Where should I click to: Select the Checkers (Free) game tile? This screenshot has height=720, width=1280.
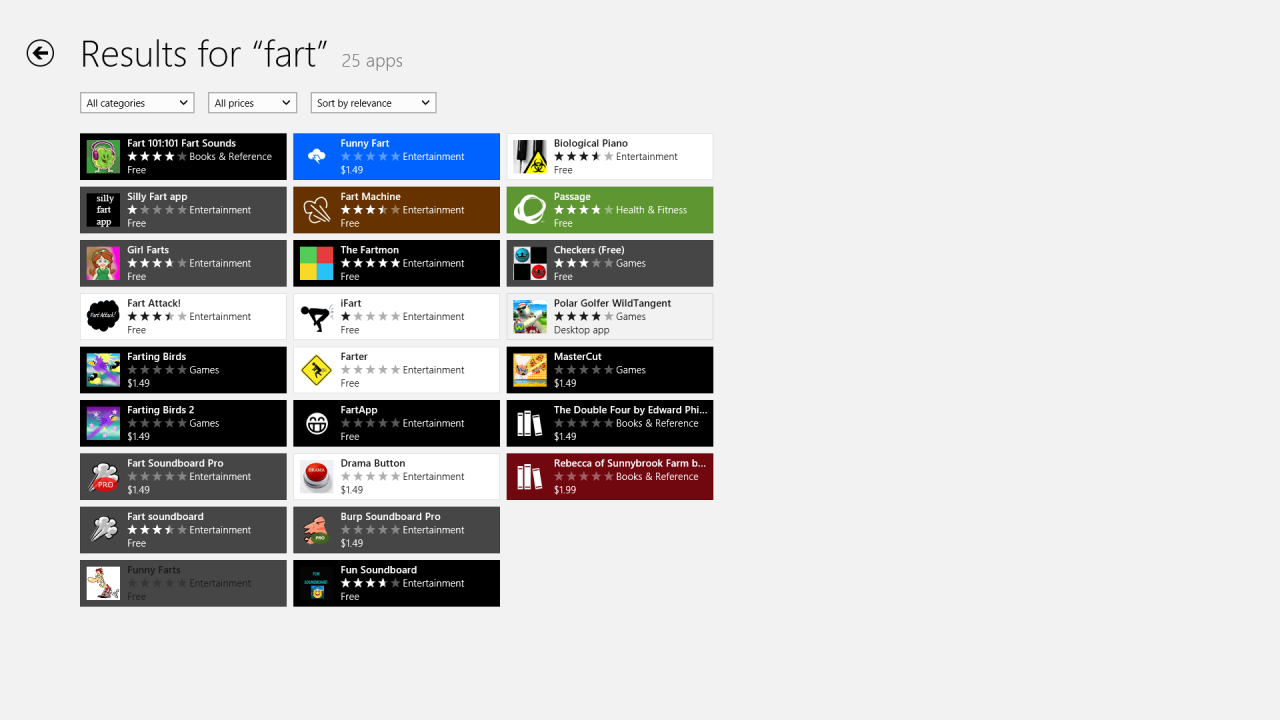click(x=610, y=263)
